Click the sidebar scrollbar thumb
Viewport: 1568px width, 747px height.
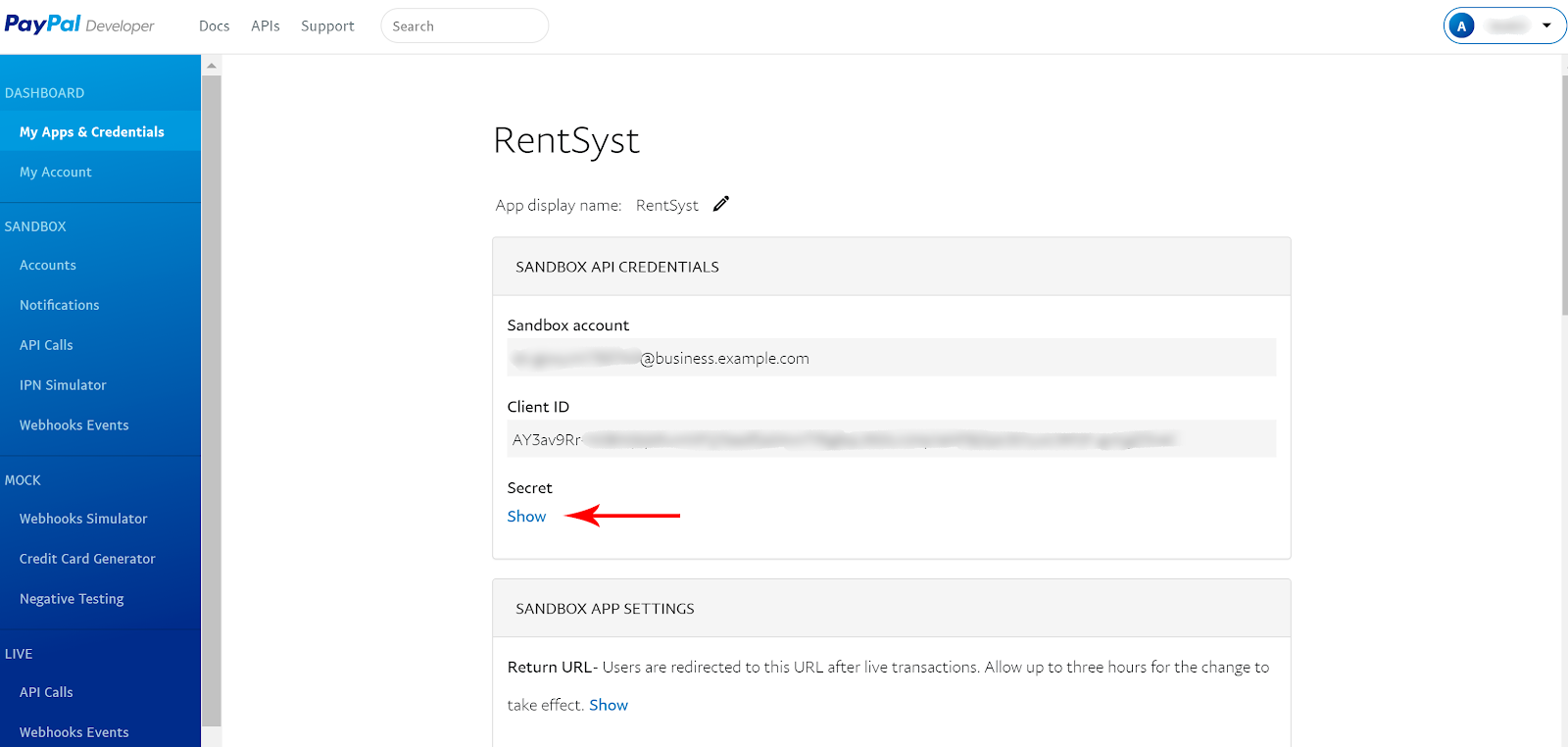click(212, 400)
